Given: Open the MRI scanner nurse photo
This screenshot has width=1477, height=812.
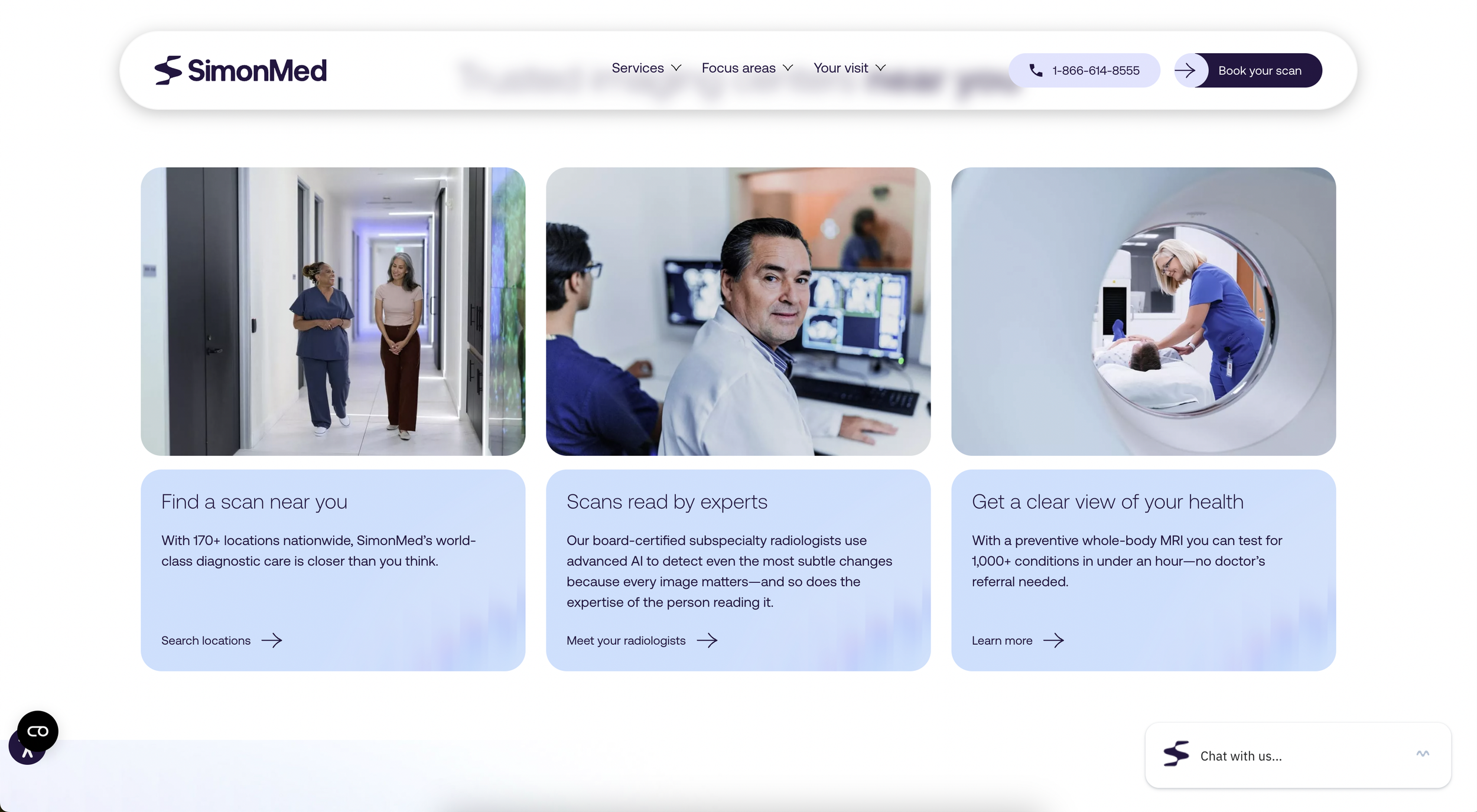Looking at the screenshot, I should [x=1143, y=311].
